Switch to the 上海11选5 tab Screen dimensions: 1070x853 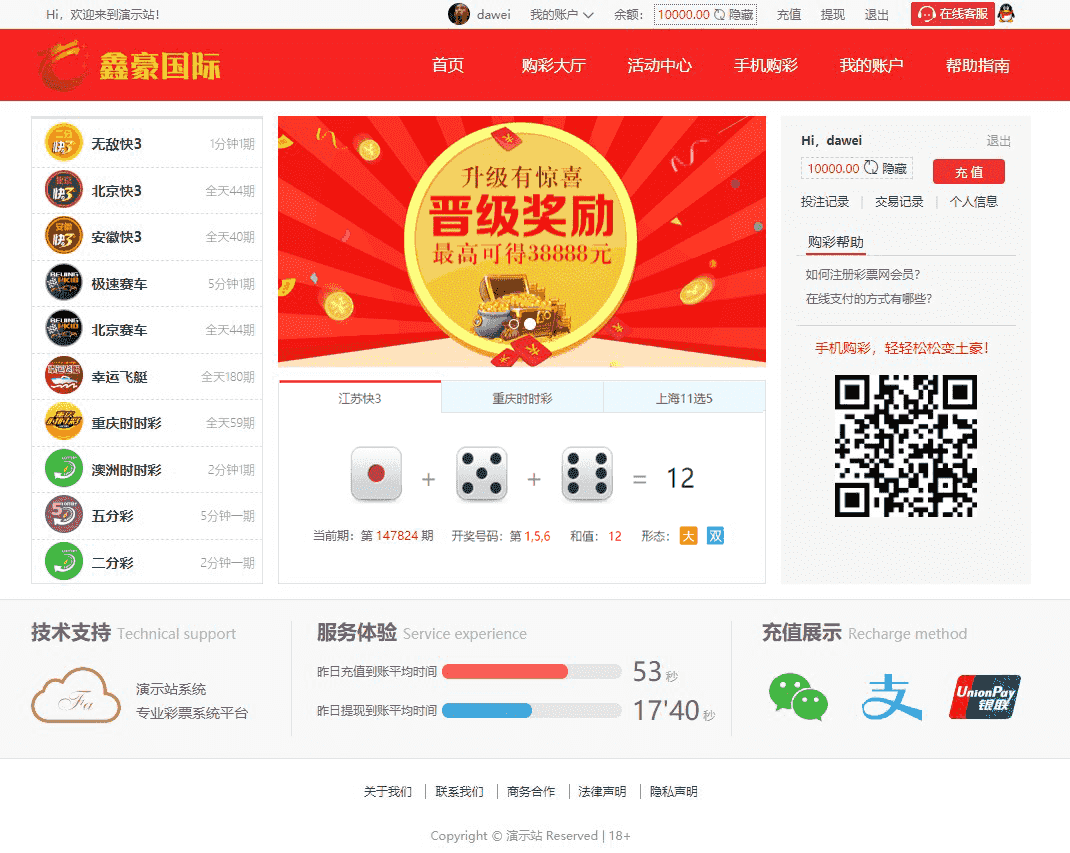point(684,396)
